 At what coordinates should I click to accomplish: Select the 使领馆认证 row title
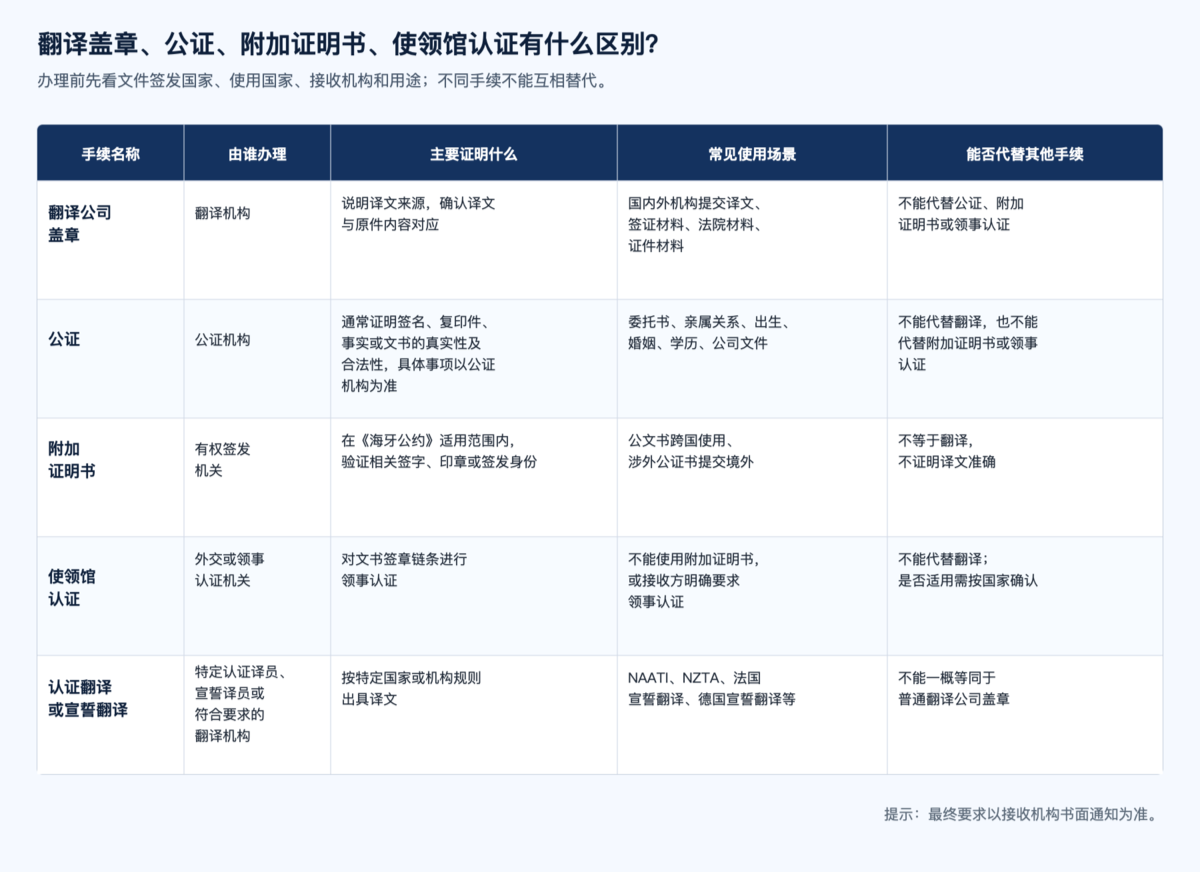pos(72,588)
